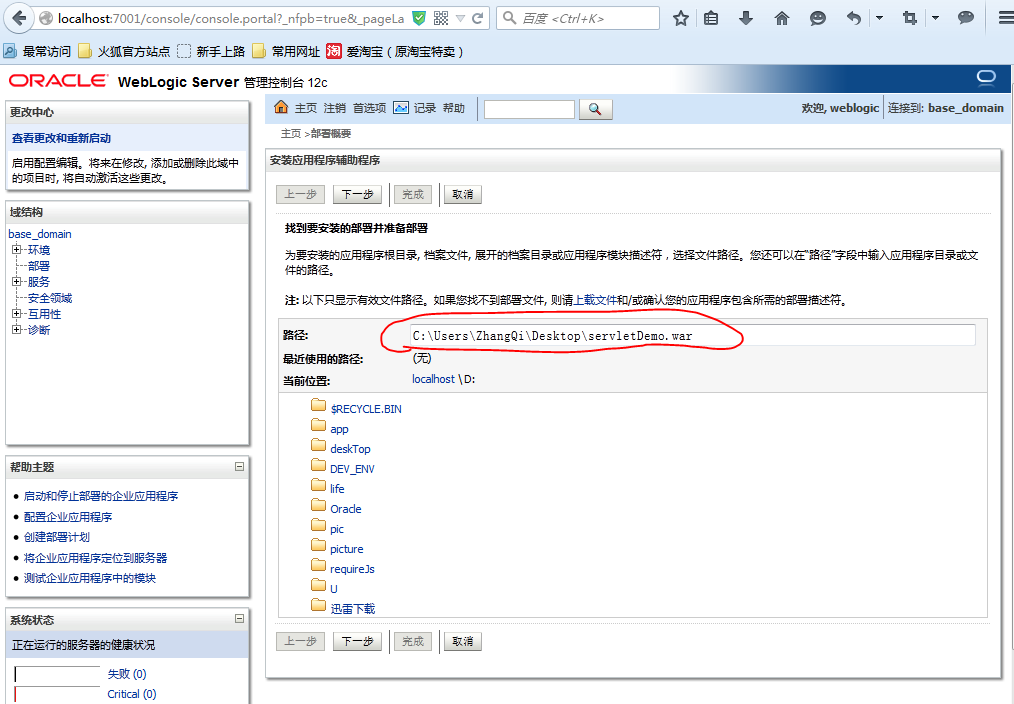
Task: Open the dropdown arrow beside the undo icon
Action: [879, 18]
